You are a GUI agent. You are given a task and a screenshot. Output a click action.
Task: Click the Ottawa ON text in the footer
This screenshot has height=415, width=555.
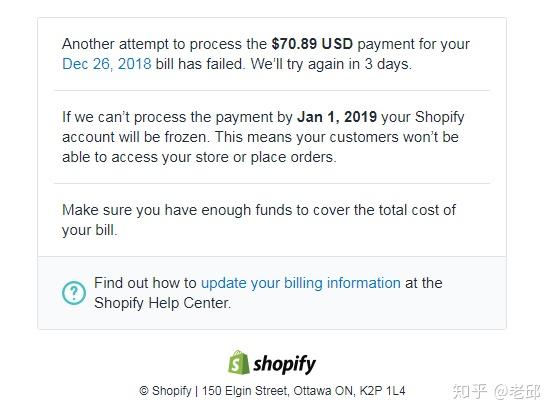323,391
